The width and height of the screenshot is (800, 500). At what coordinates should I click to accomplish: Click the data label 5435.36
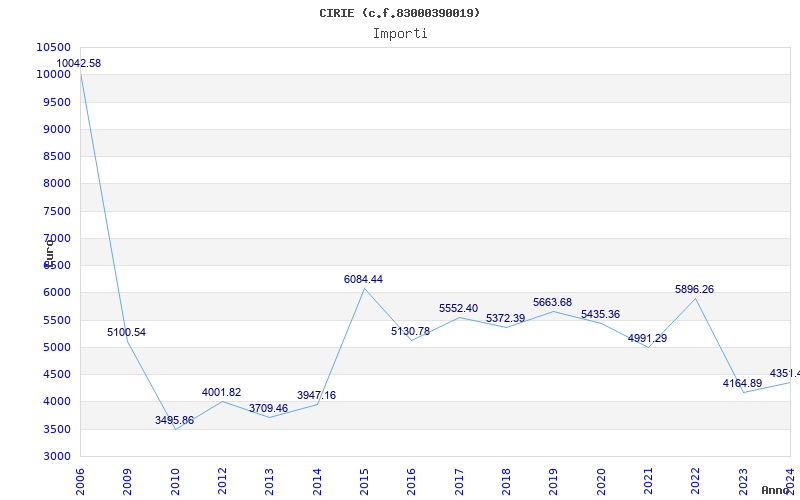pyautogui.click(x=601, y=315)
